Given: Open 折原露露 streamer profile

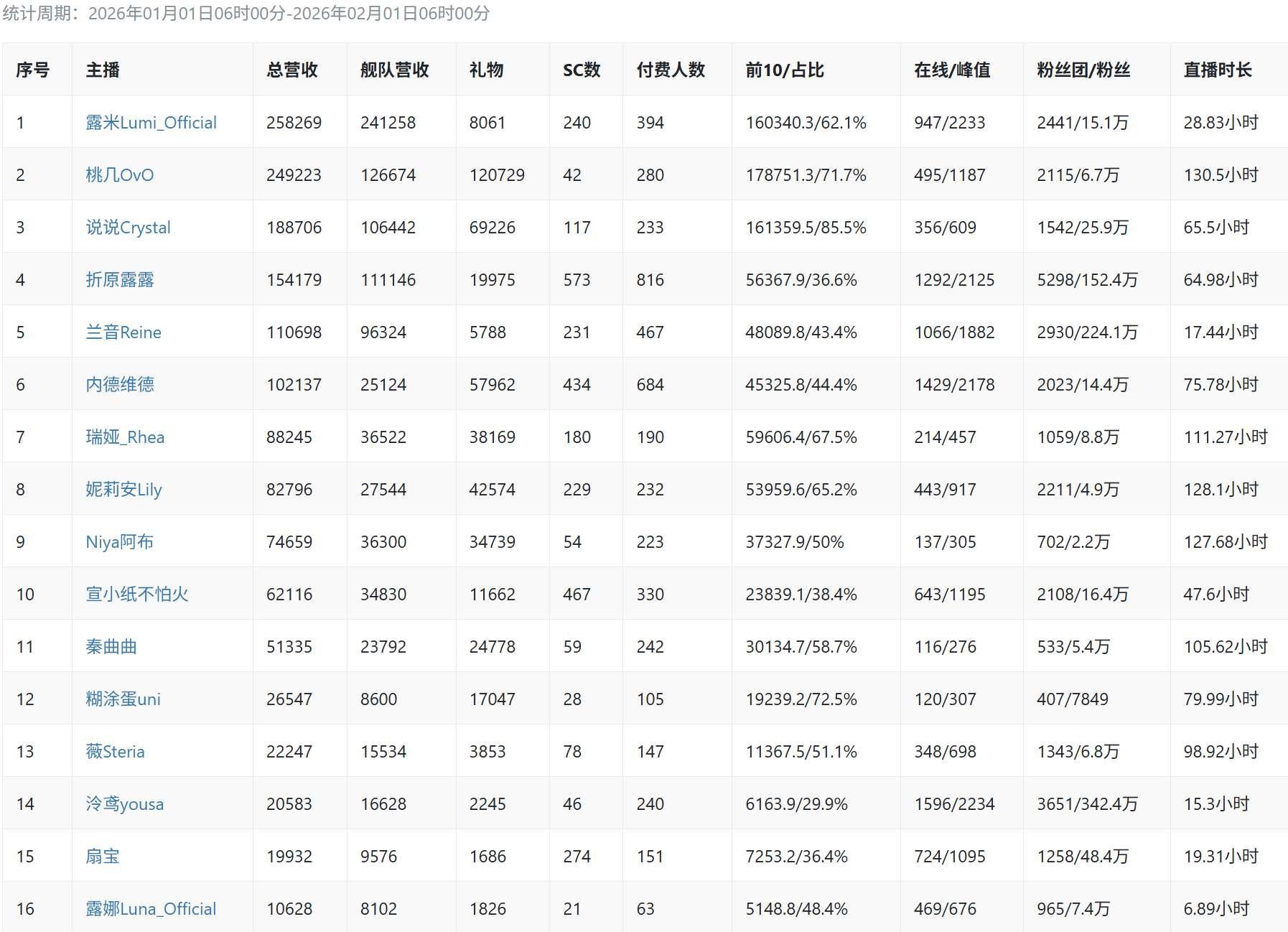Looking at the screenshot, I should tap(119, 280).
